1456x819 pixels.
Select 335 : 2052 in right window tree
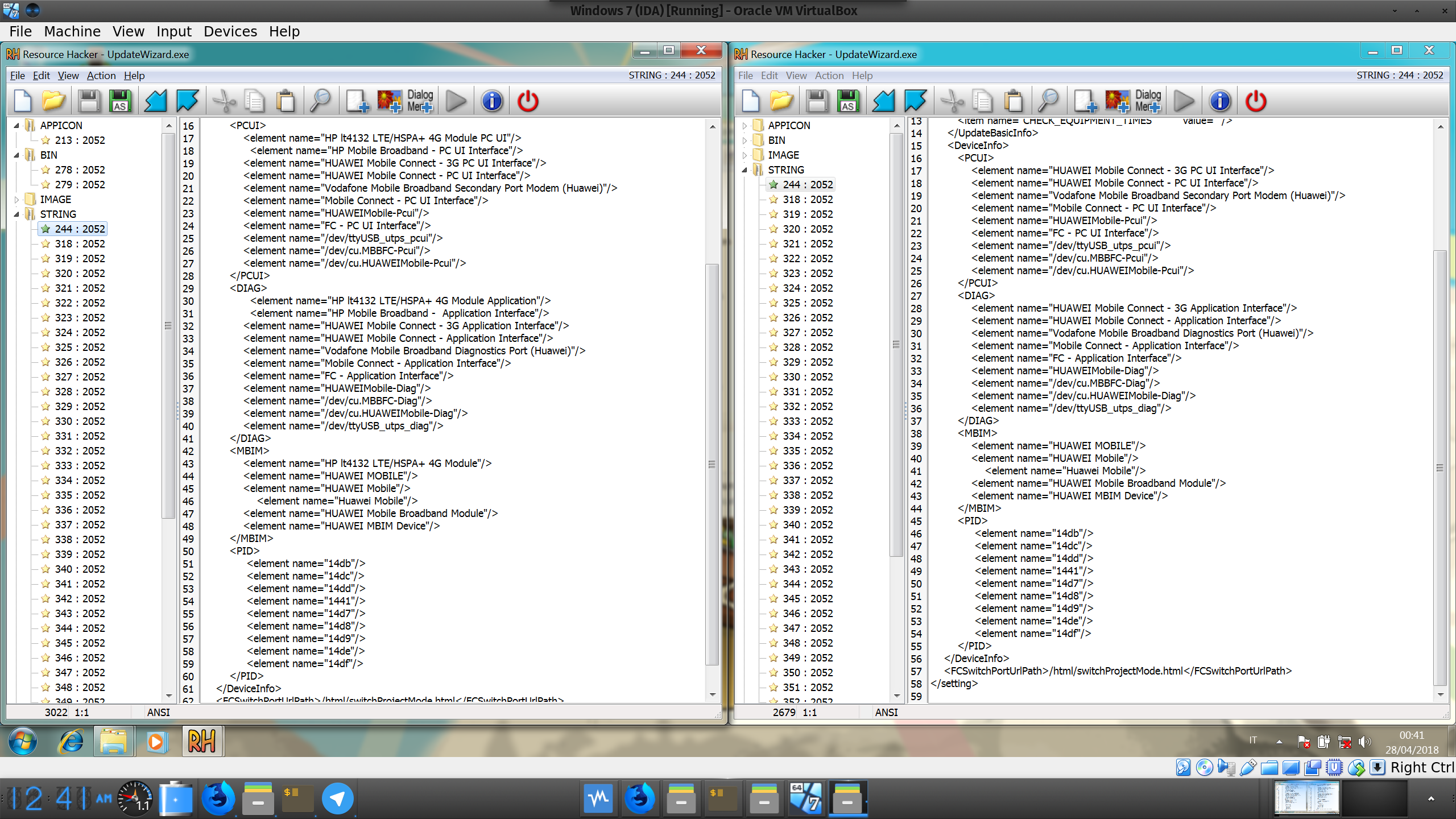point(808,450)
